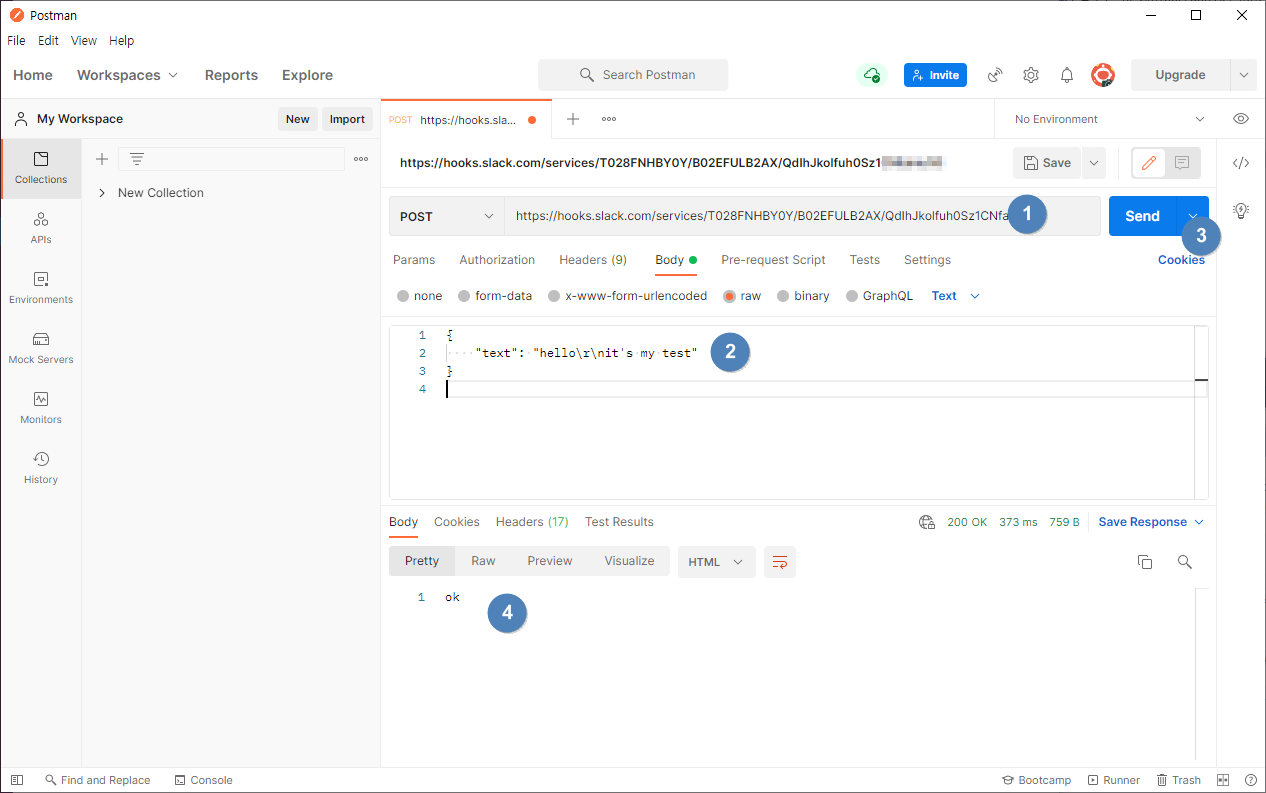1266x793 pixels.
Task: Open the APIs sidebar panel
Action: 41,228
